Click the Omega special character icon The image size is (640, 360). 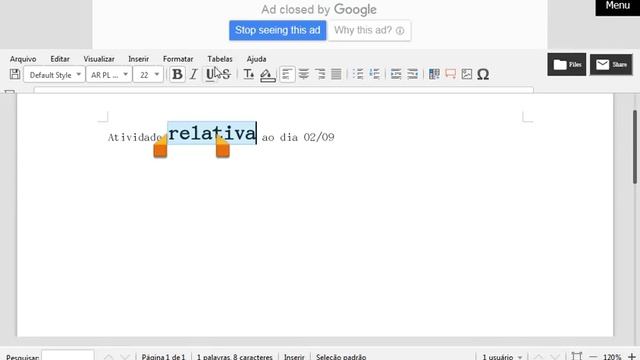(x=483, y=74)
